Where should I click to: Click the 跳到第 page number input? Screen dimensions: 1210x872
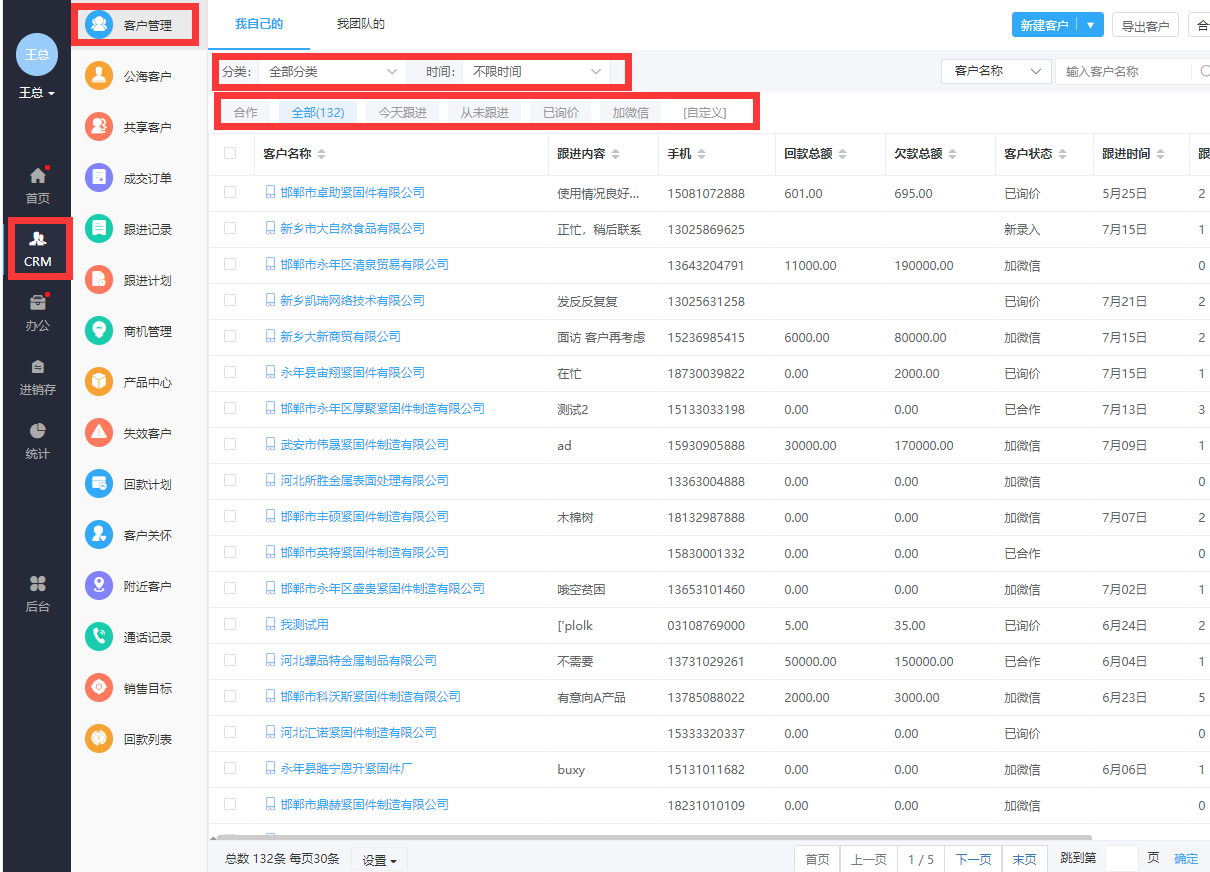[1123, 859]
